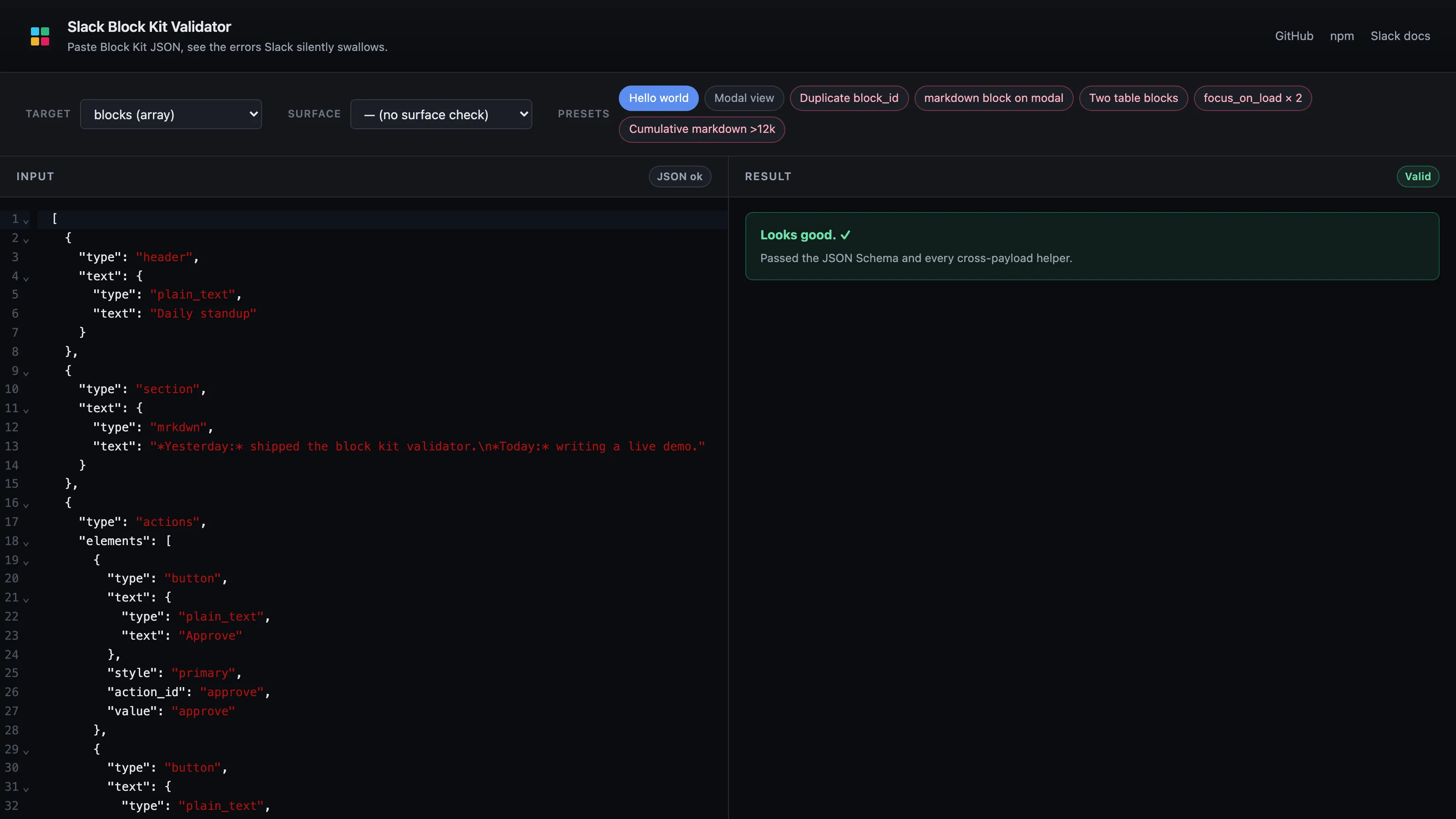Load the Duplicate block_id preset

pyautogui.click(x=849, y=98)
